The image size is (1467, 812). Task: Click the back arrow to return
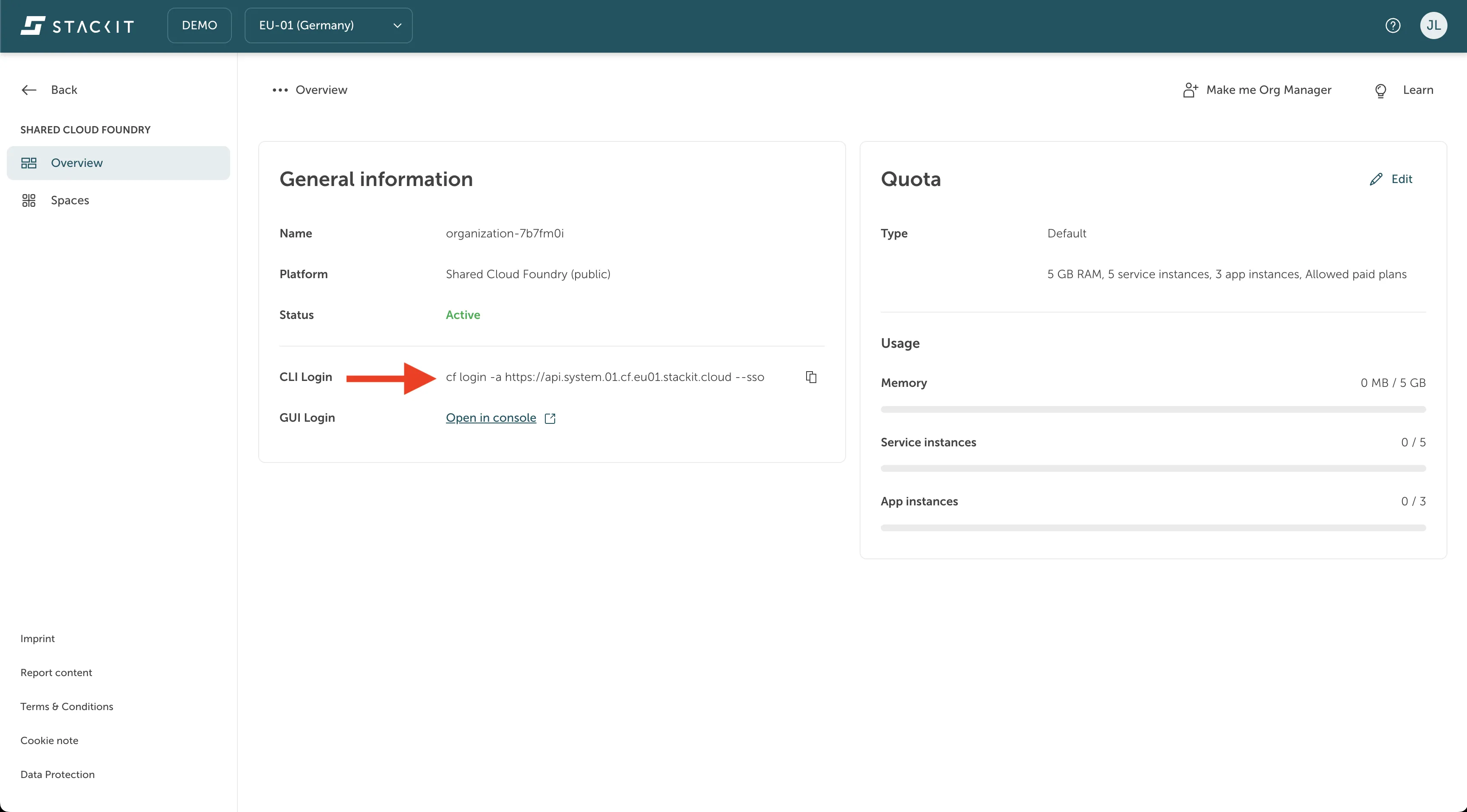pyautogui.click(x=29, y=90)
